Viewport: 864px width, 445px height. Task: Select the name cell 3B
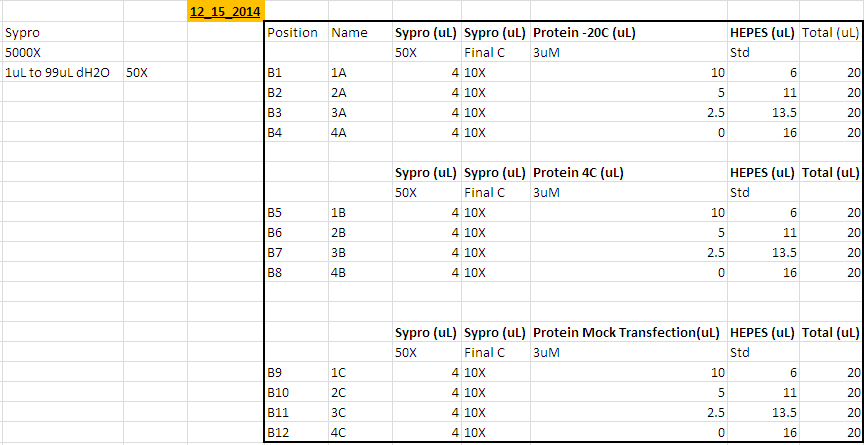tap(339, 252)
